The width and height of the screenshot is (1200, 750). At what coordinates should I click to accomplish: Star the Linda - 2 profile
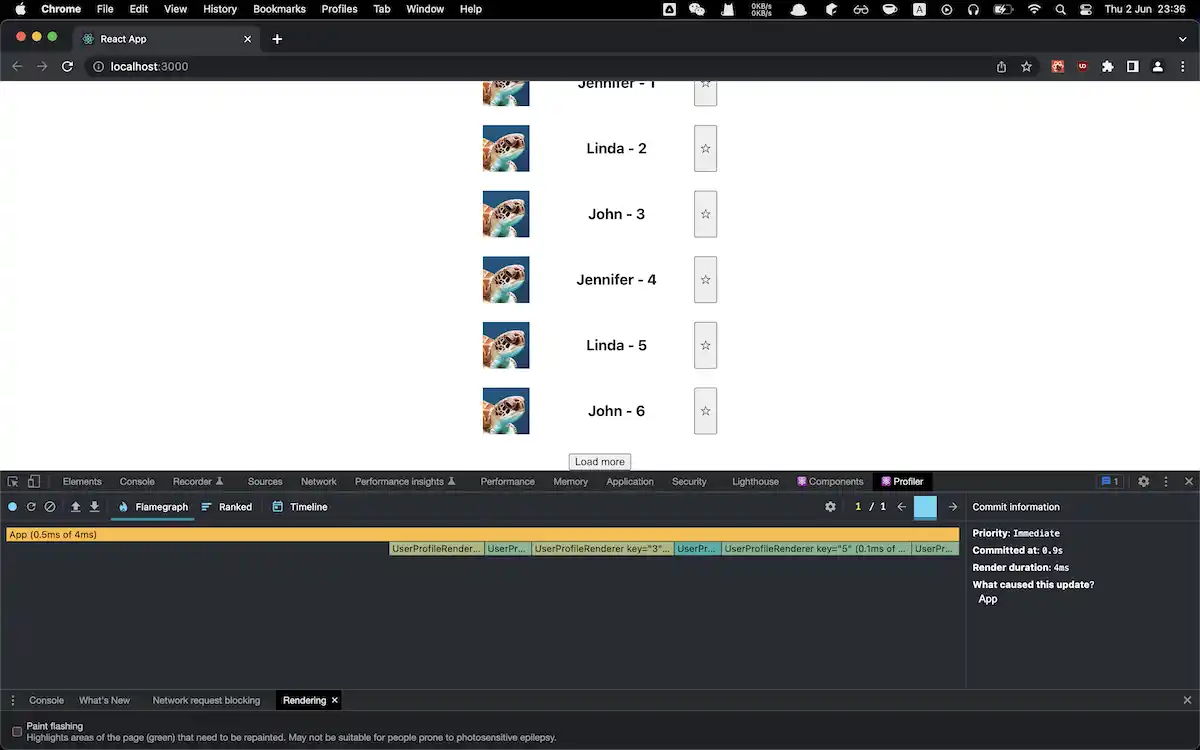coord(705,148)
